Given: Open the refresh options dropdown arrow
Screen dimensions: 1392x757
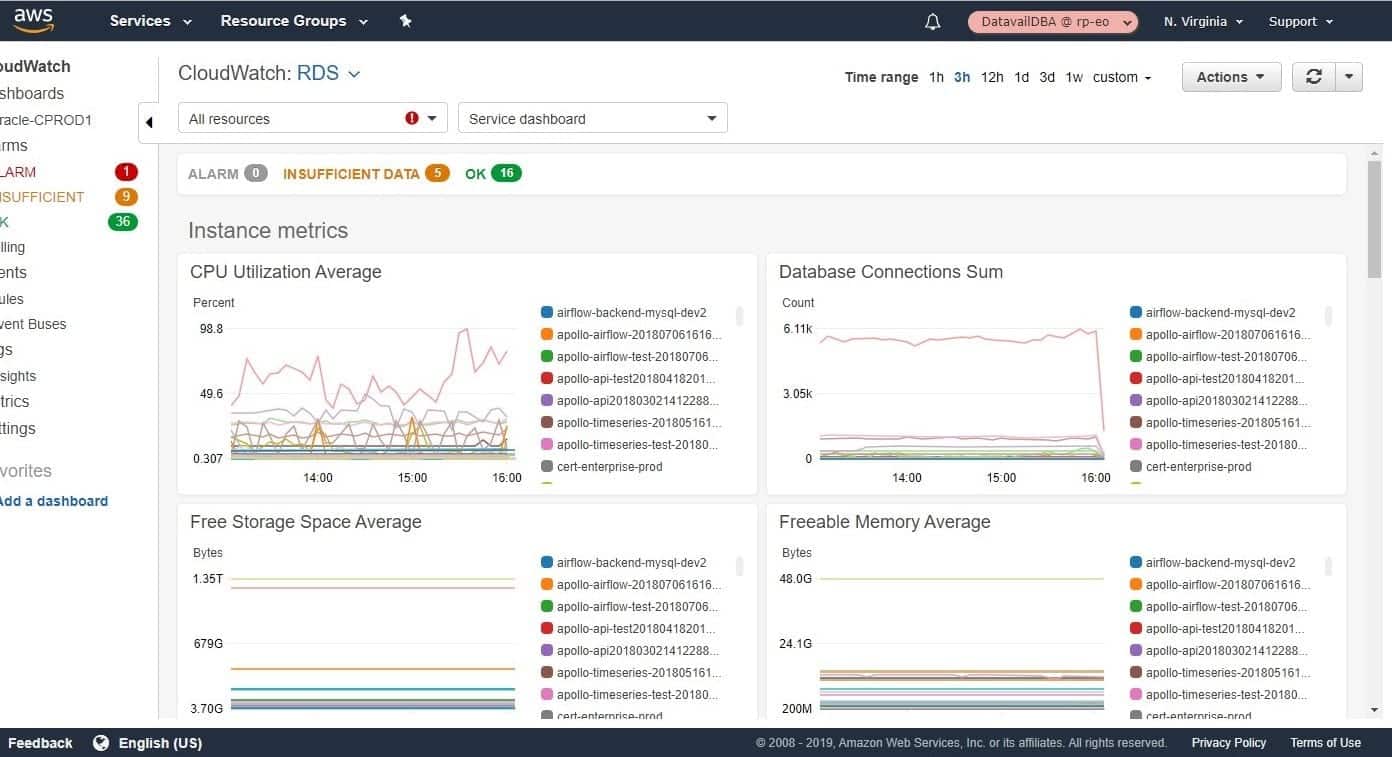Looking at the screenshot, I should click(1349, 77).
